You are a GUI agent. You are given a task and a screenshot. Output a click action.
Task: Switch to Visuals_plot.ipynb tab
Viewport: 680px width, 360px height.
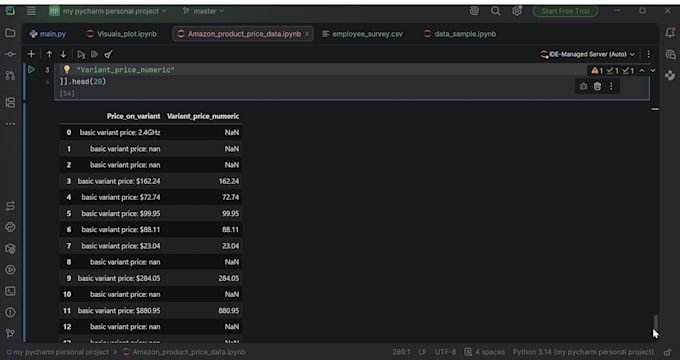pos(122,34)
